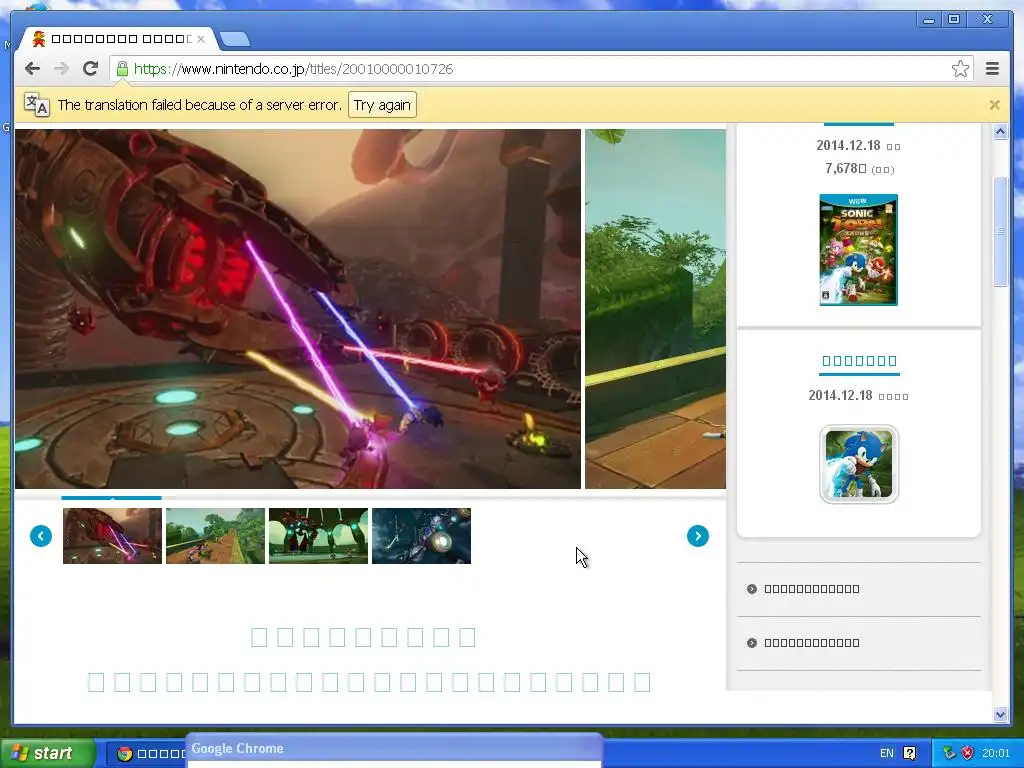Go back with the browser back arrow

(32, 69)
